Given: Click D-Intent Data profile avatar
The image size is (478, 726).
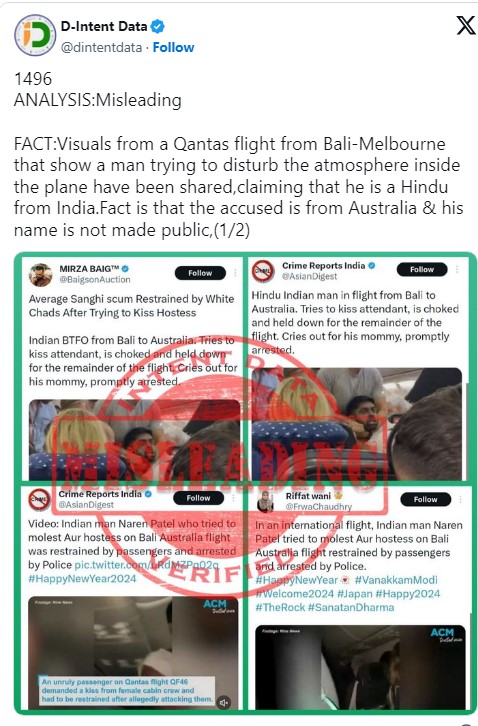Looking at the screenshot, I should [x=35, y=35].
